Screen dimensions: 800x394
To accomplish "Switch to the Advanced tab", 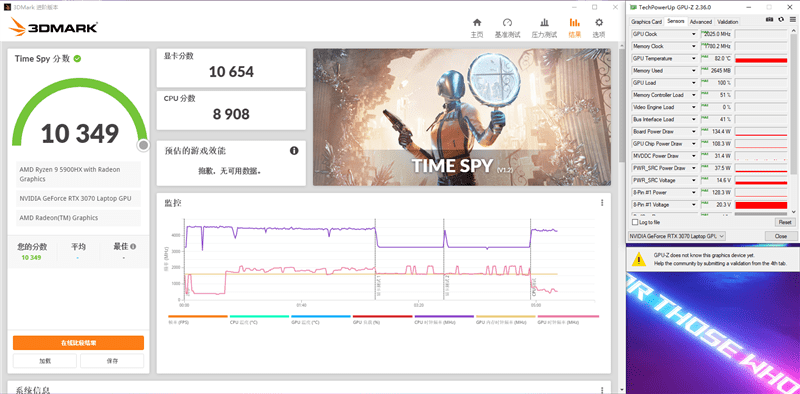I will click(x=701, y=22).
